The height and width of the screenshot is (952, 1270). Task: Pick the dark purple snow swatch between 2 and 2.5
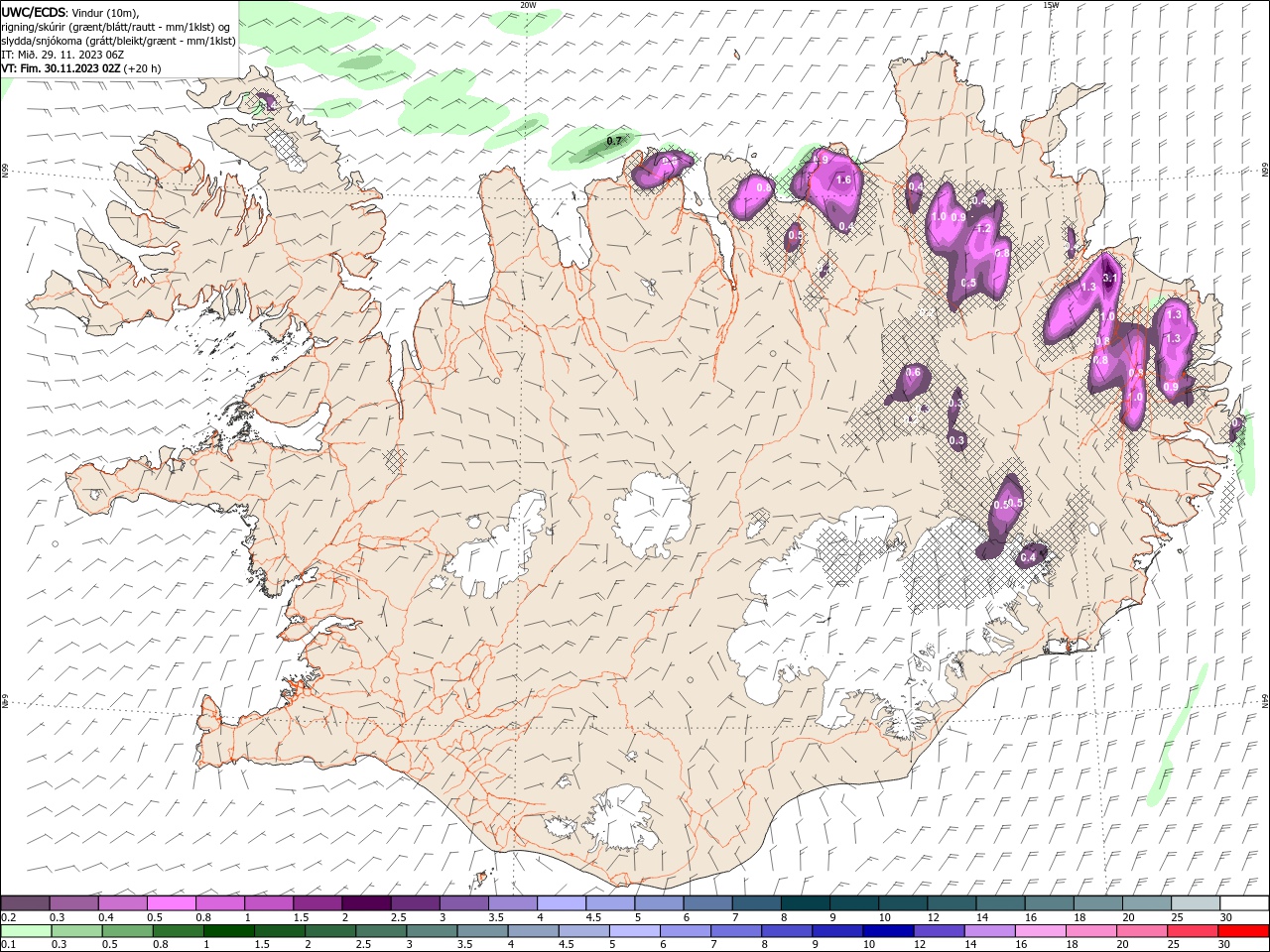coord(366,902)
